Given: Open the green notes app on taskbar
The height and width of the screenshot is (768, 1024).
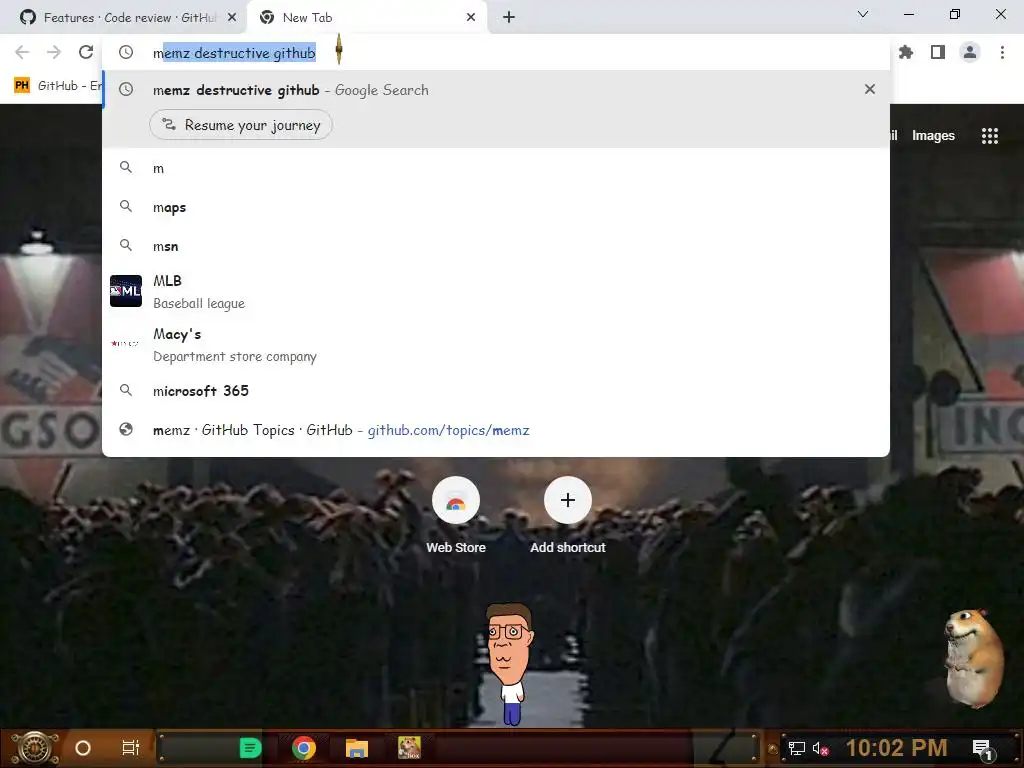Looking at the screenshot, I should click(249, 748).
